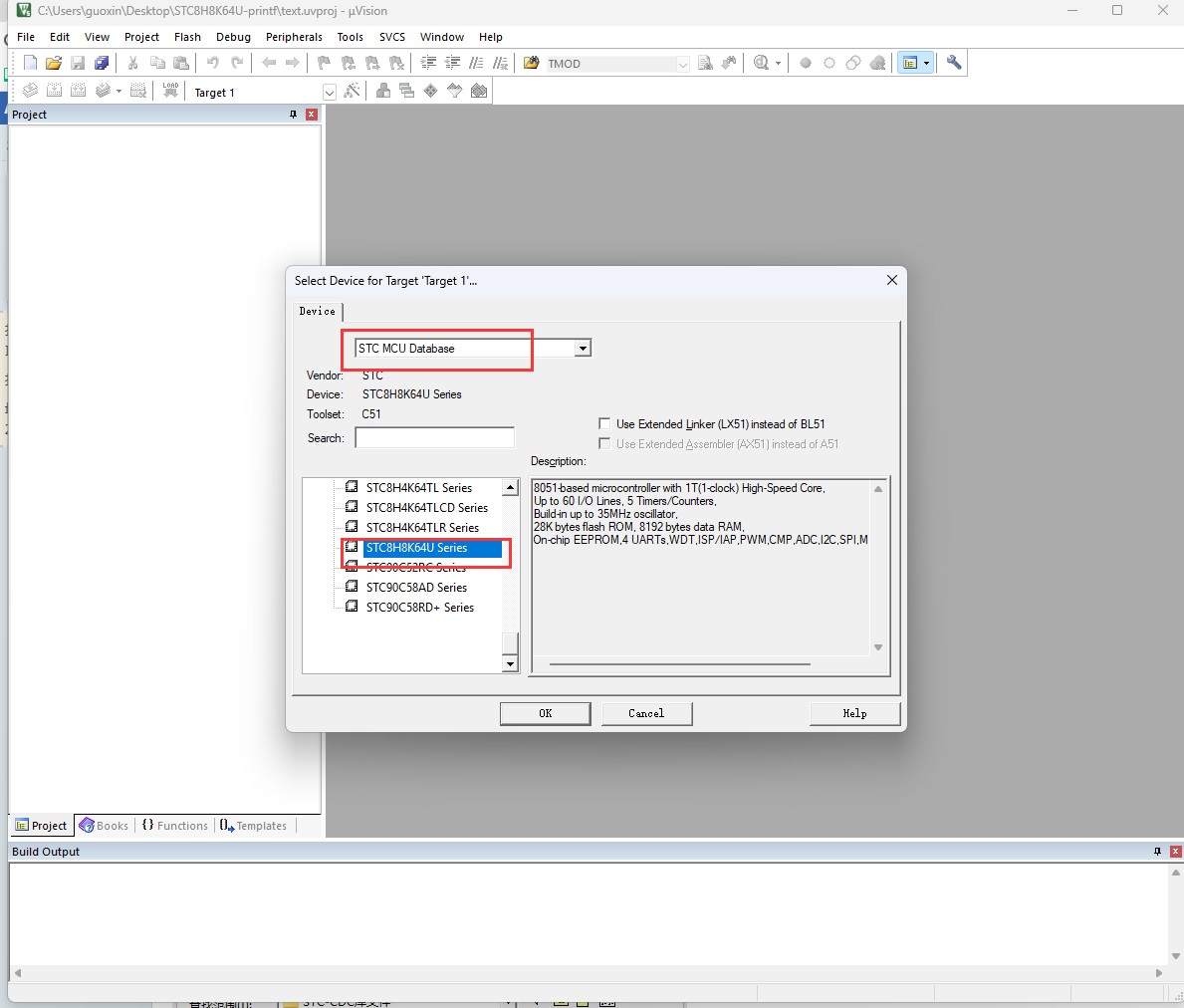Expand the Target 1 selector dropdown
This screenshot has height=1008, width=1184.
(330, 92)
